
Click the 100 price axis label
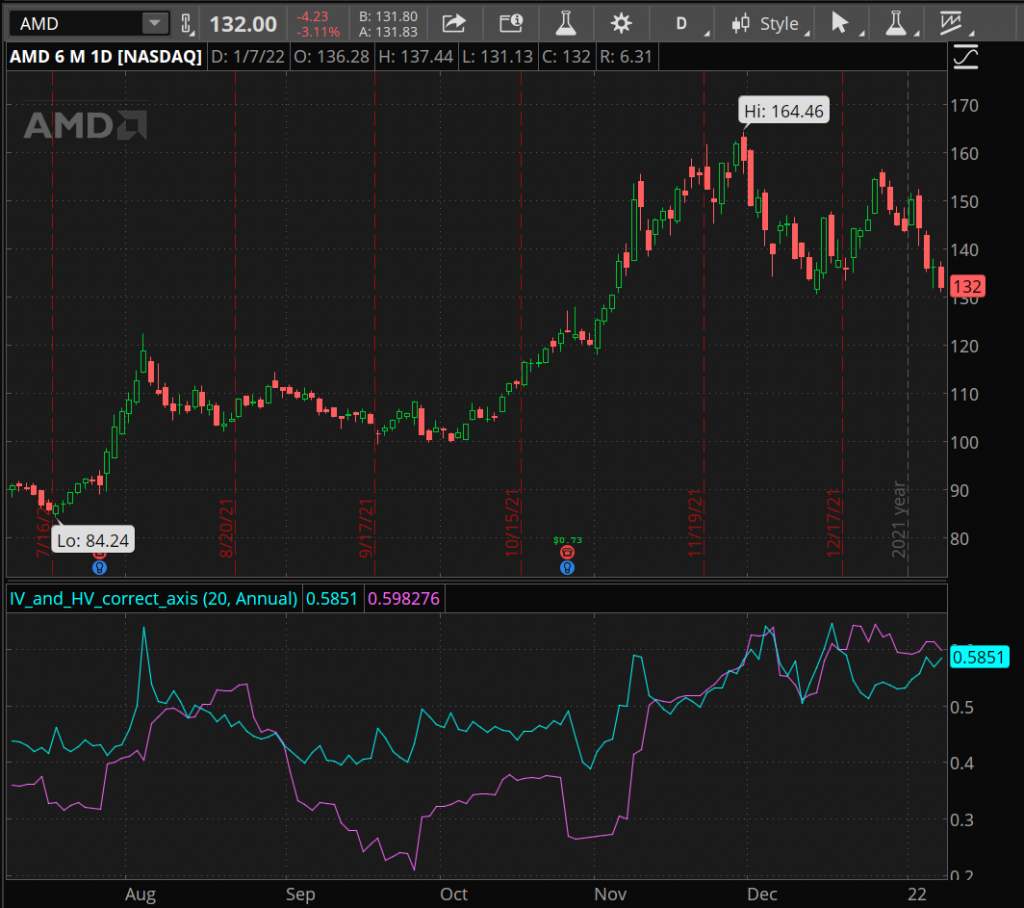pyautogui.click(x=965, y=442)
